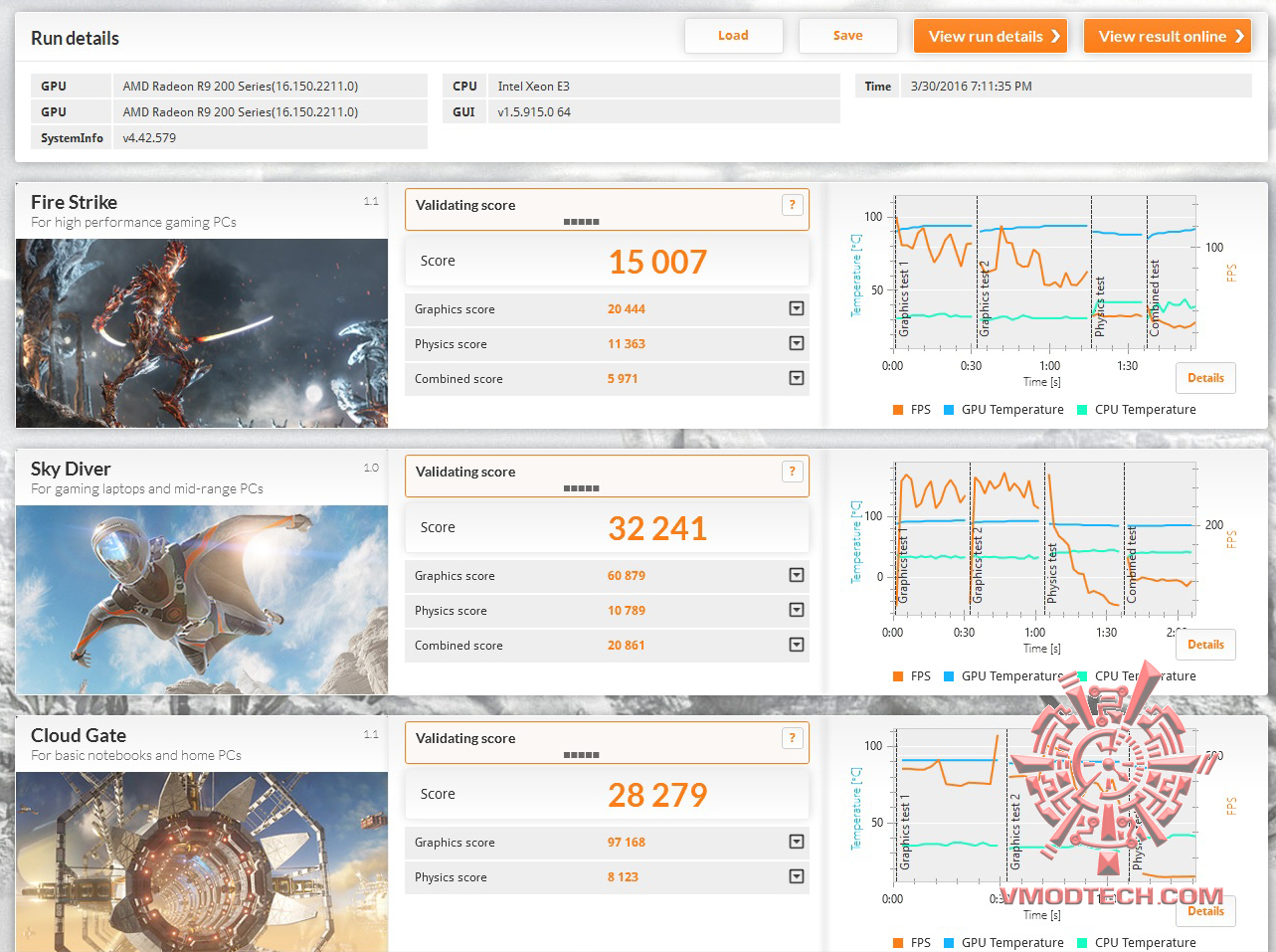The image size is (1276, 952).
Task: Click the Intel Xeon E3 CPU value
Action: 534,87
